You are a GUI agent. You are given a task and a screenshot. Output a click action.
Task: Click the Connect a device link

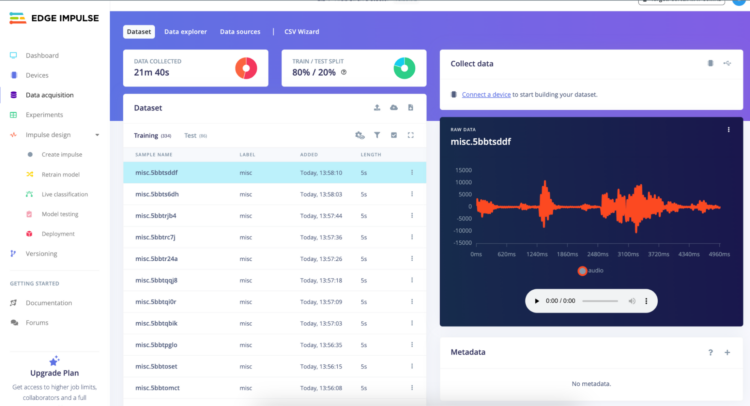(x=487, y=94)
